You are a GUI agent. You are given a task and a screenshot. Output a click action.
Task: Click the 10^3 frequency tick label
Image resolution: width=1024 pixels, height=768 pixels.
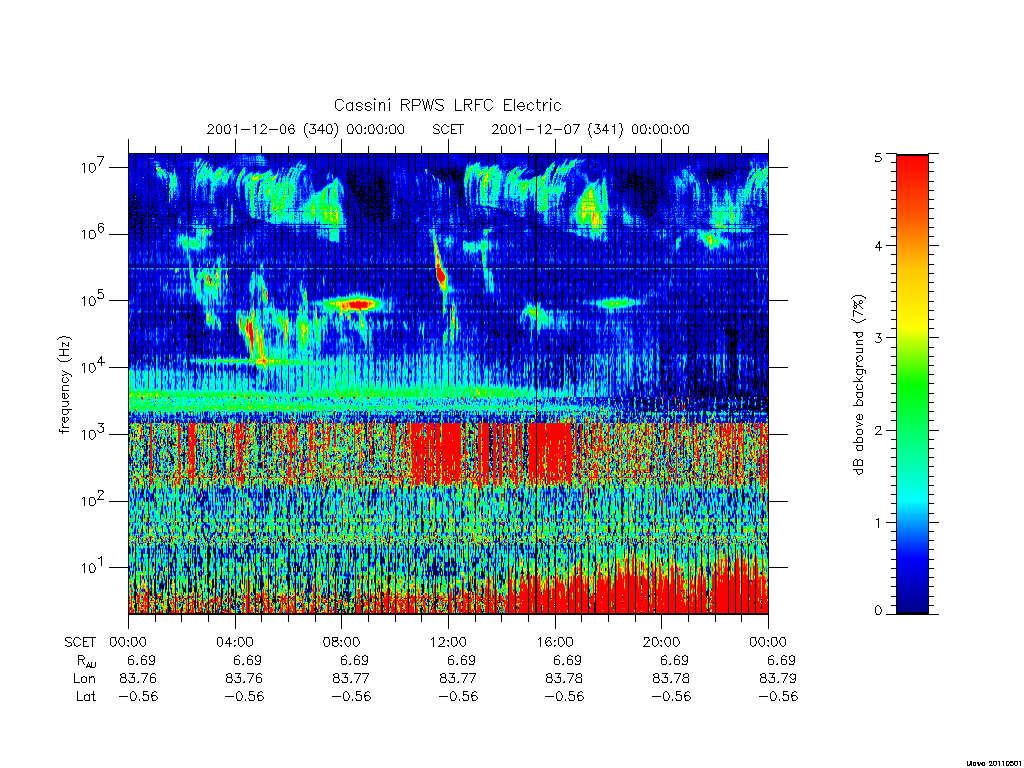(x=94, y=434)
